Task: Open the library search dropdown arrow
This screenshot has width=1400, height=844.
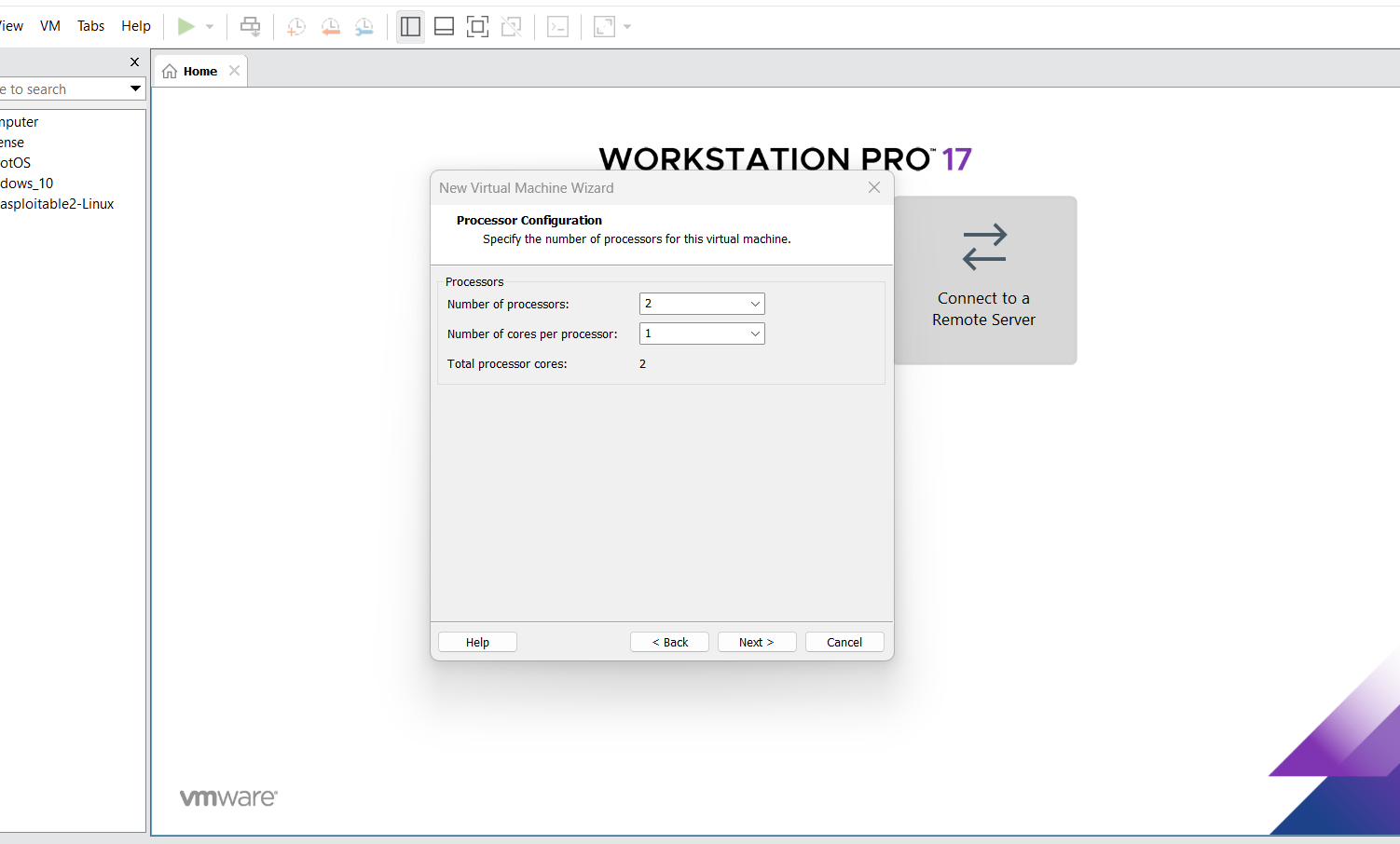Action: (135, 89)
